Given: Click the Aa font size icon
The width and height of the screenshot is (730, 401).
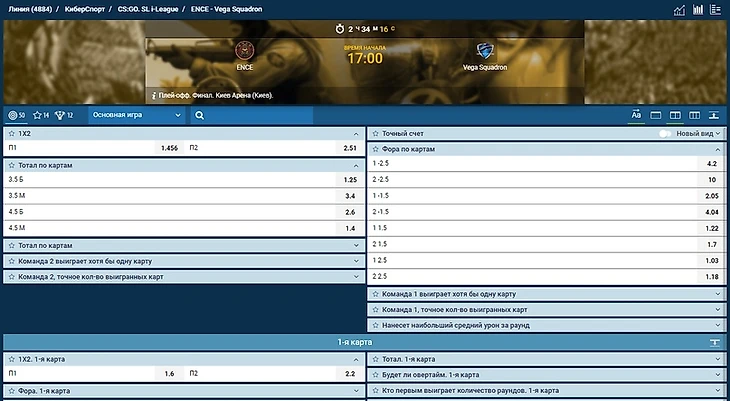Looking at the screenshot, I should [636, 115].
